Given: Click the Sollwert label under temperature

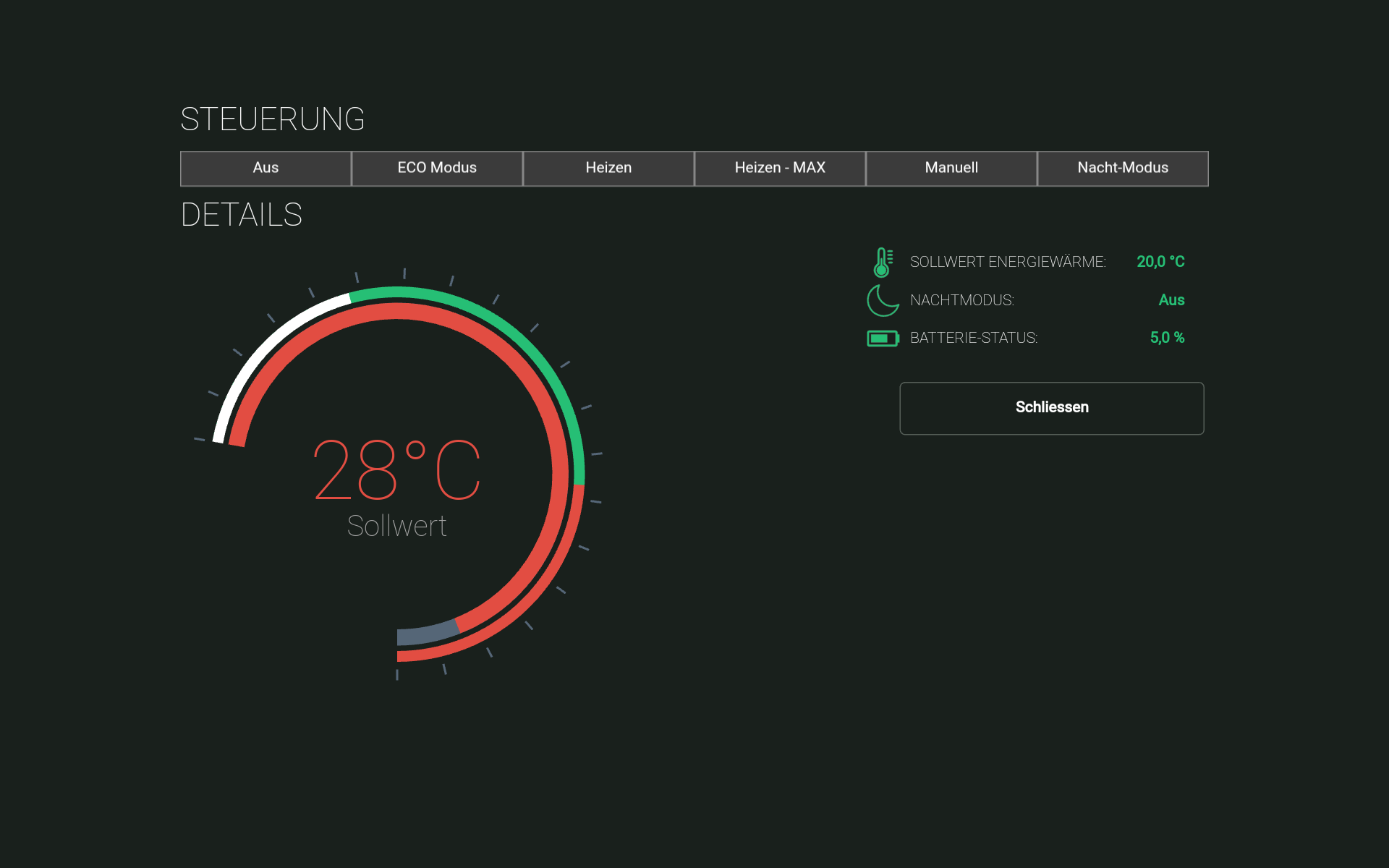Looking at the screenshot, I should coord(396,526).
